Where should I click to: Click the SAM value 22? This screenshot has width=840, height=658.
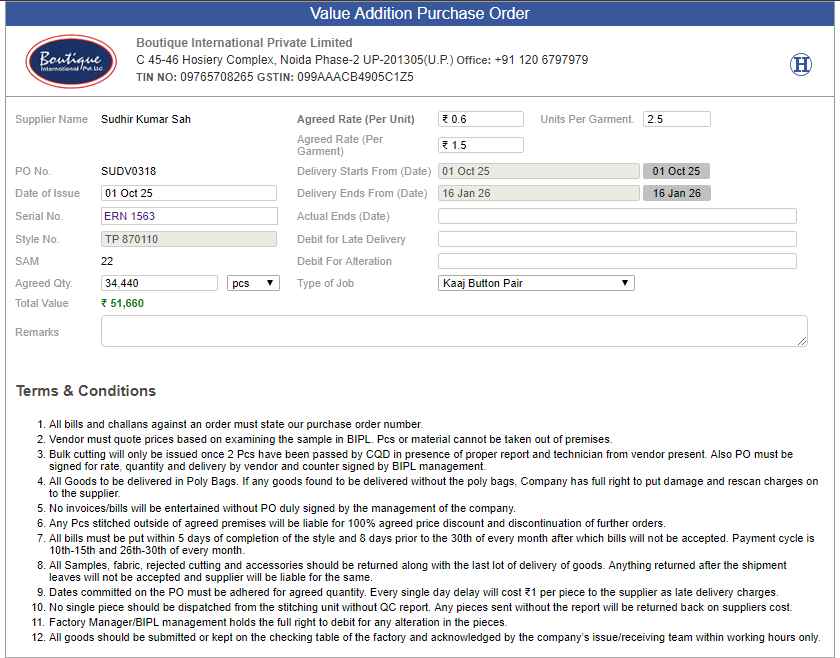107,261
